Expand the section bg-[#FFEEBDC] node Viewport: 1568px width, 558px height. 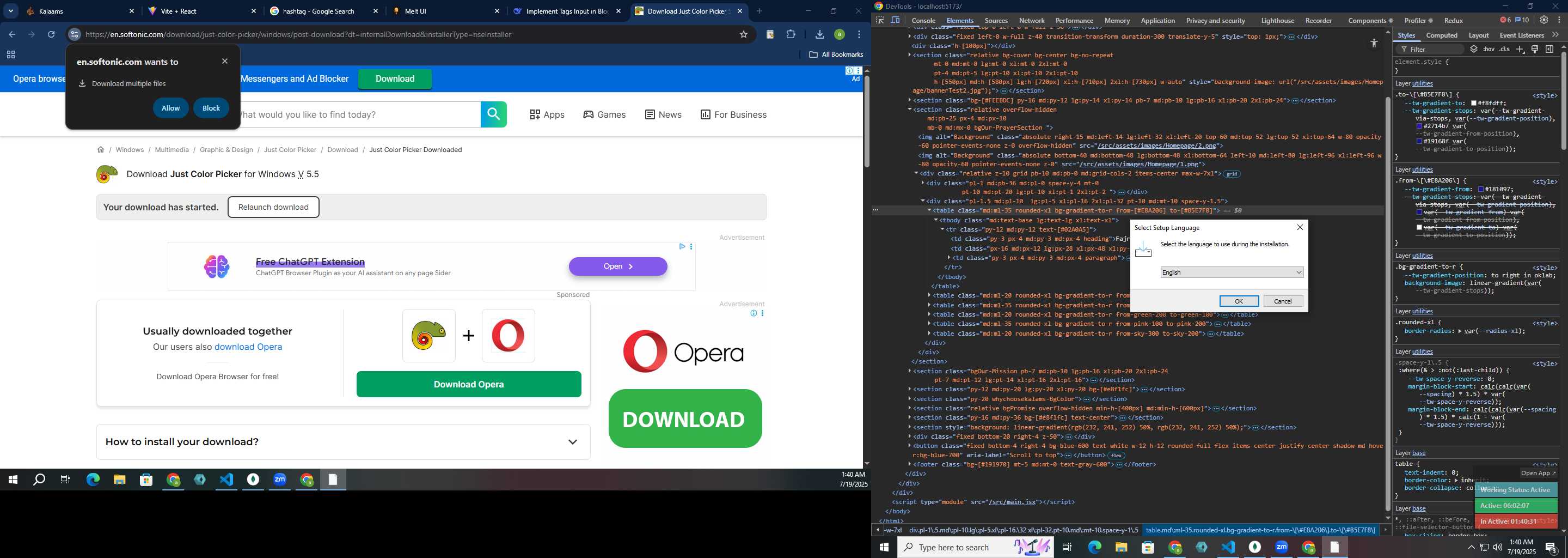909,100
